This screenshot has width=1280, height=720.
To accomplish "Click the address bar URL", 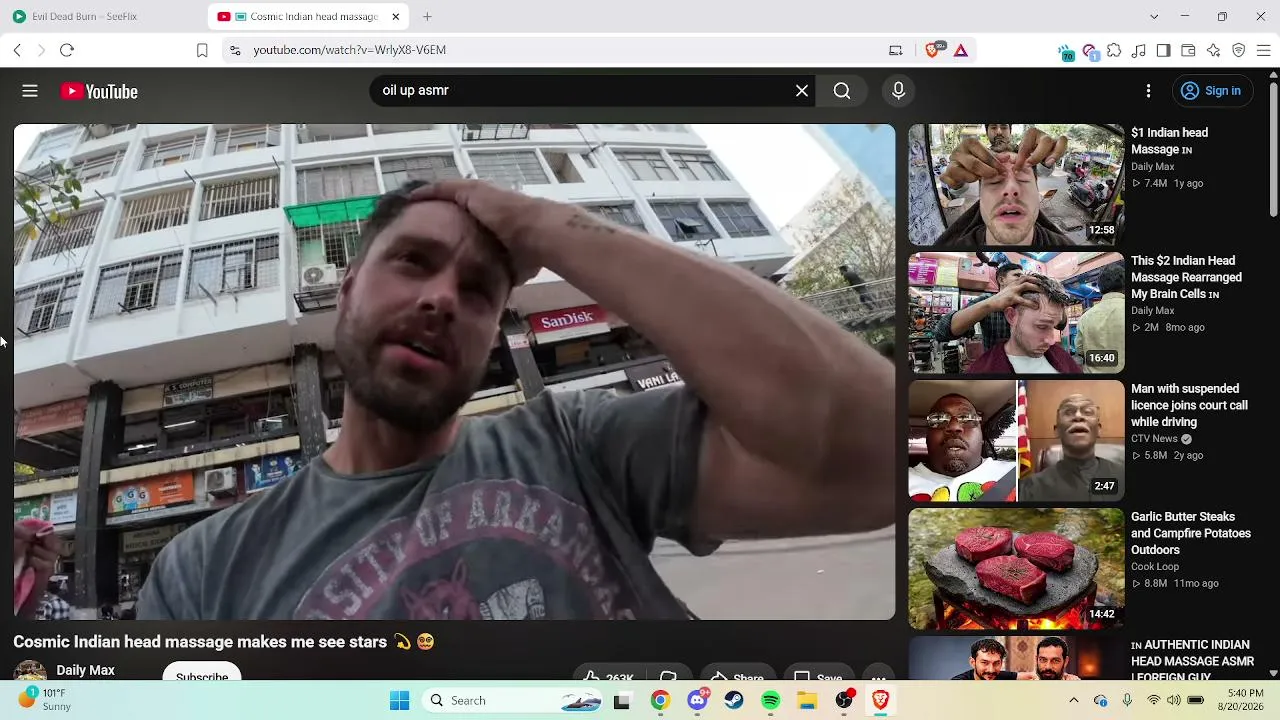I will [350, 50].
